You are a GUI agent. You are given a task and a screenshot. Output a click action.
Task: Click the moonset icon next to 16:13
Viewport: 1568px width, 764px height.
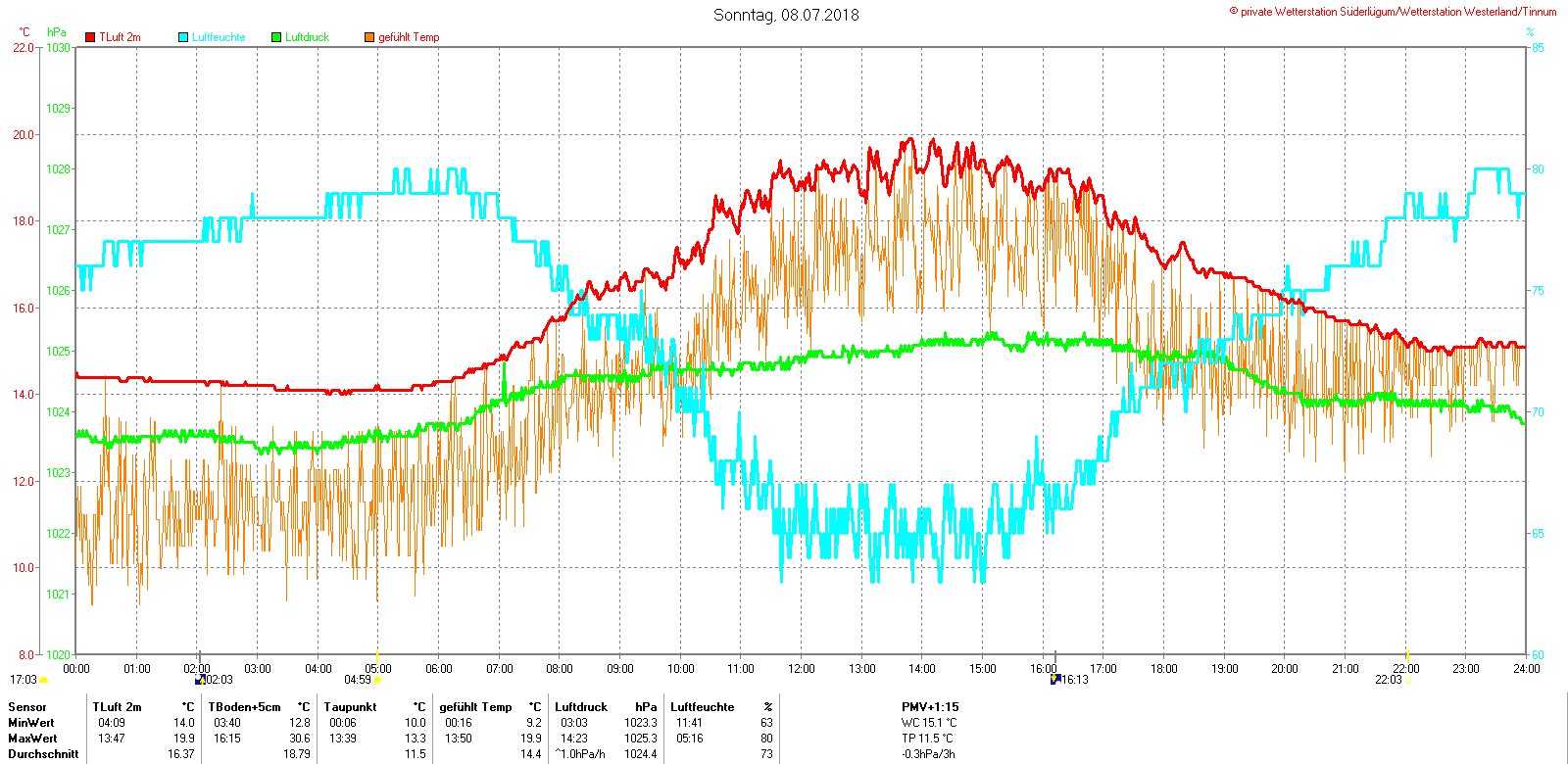click(x=1055, y=679)
